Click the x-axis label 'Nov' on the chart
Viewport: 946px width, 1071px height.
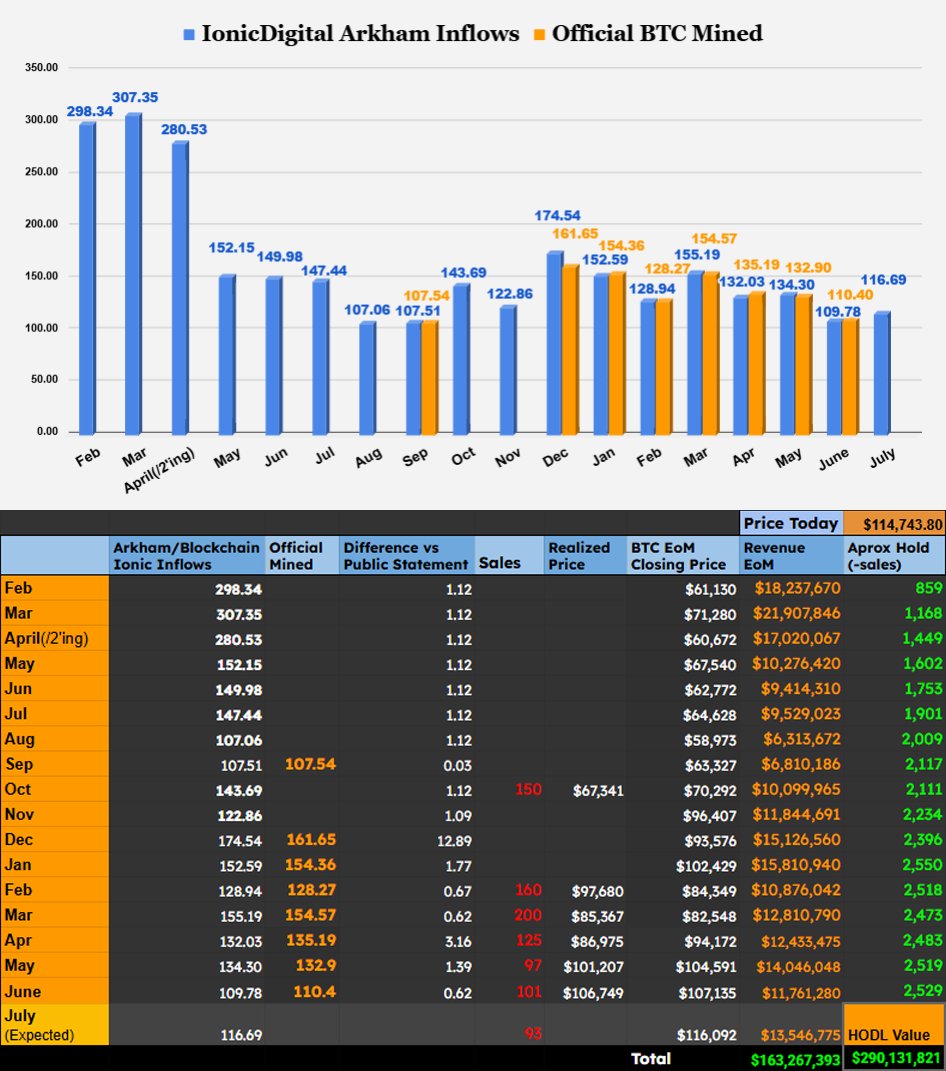[507, 458]
